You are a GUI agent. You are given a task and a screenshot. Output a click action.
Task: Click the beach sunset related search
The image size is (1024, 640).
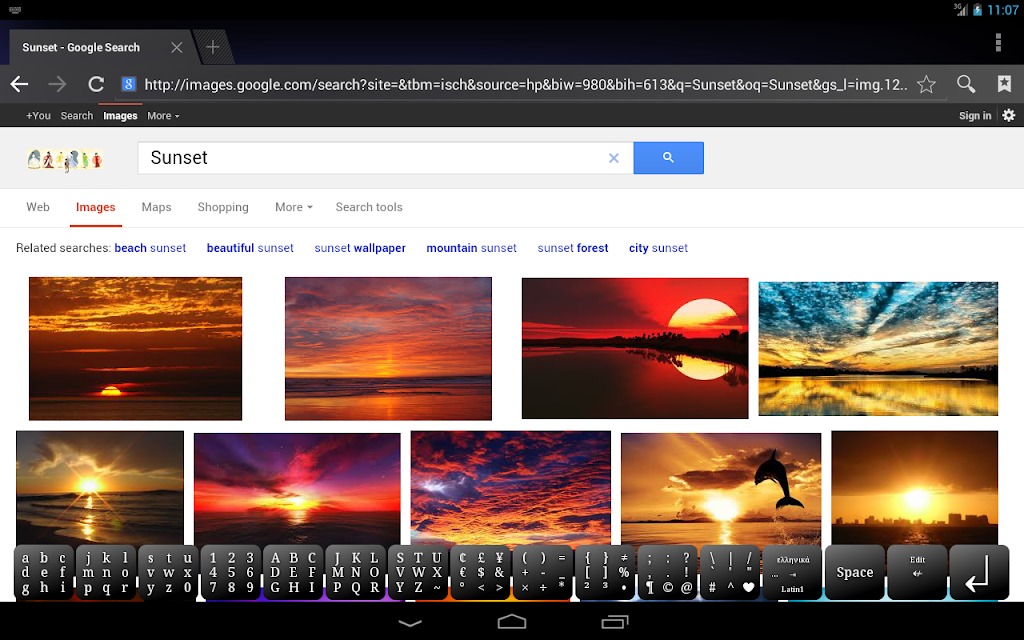click(150, 248)
